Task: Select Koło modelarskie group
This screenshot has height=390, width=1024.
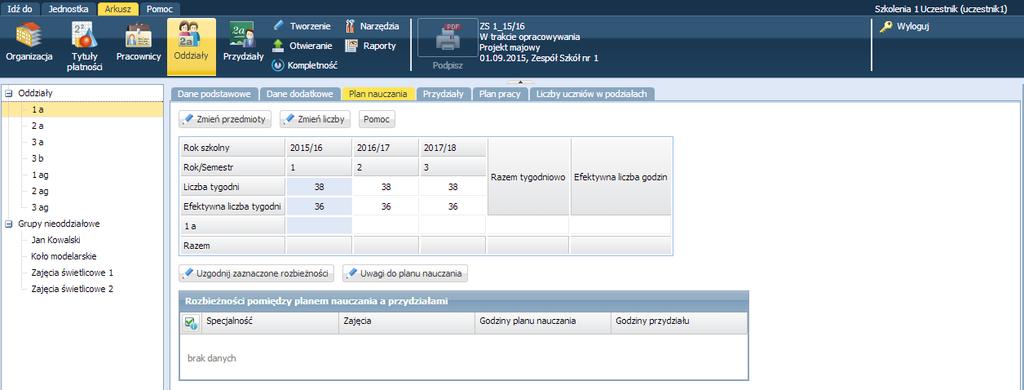Action: (x=63, y=257)
